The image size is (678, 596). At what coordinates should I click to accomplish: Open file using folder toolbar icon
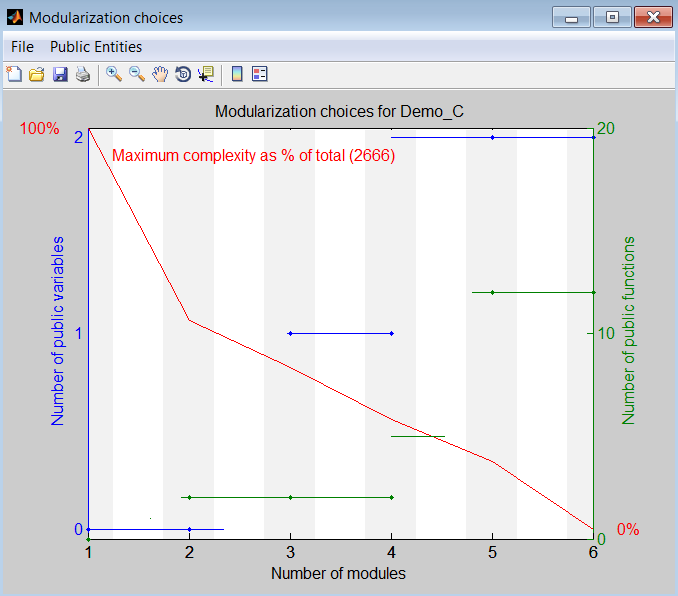37,74
